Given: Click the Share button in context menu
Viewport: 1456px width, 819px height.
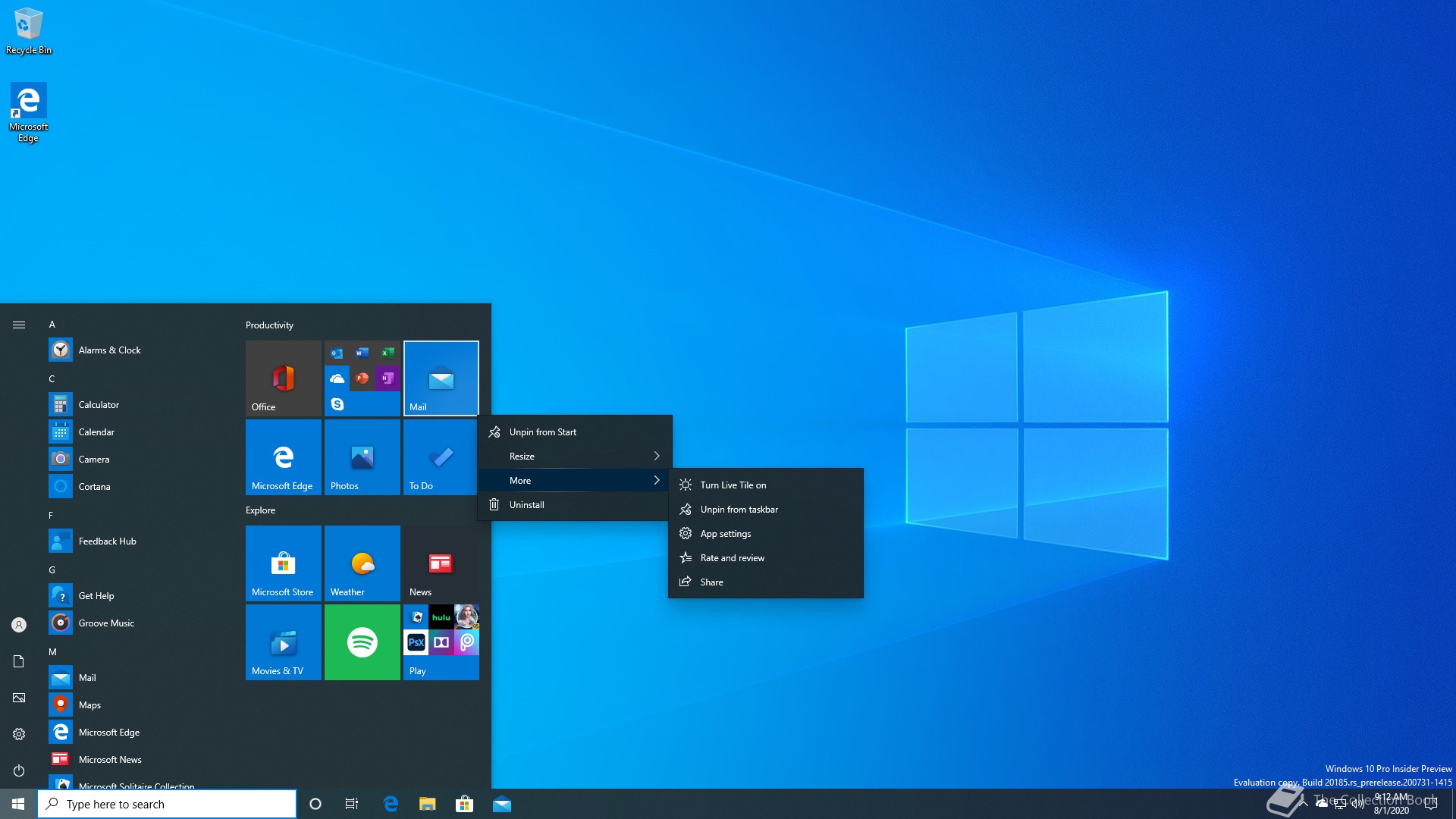Looking at the screenshot, I should 711,581.
